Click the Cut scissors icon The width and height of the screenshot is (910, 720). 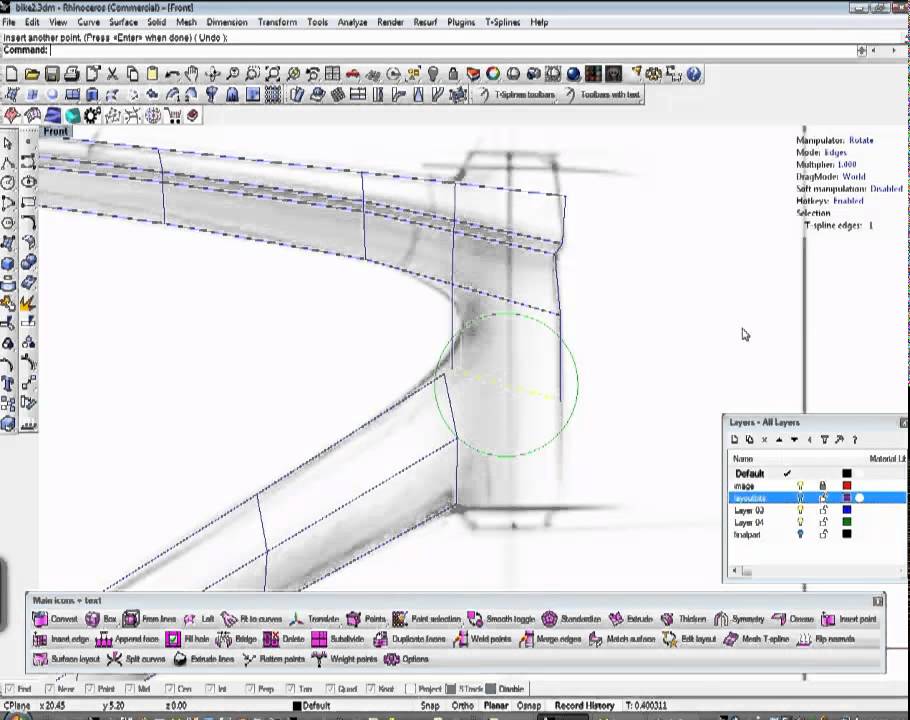[113, 74]
